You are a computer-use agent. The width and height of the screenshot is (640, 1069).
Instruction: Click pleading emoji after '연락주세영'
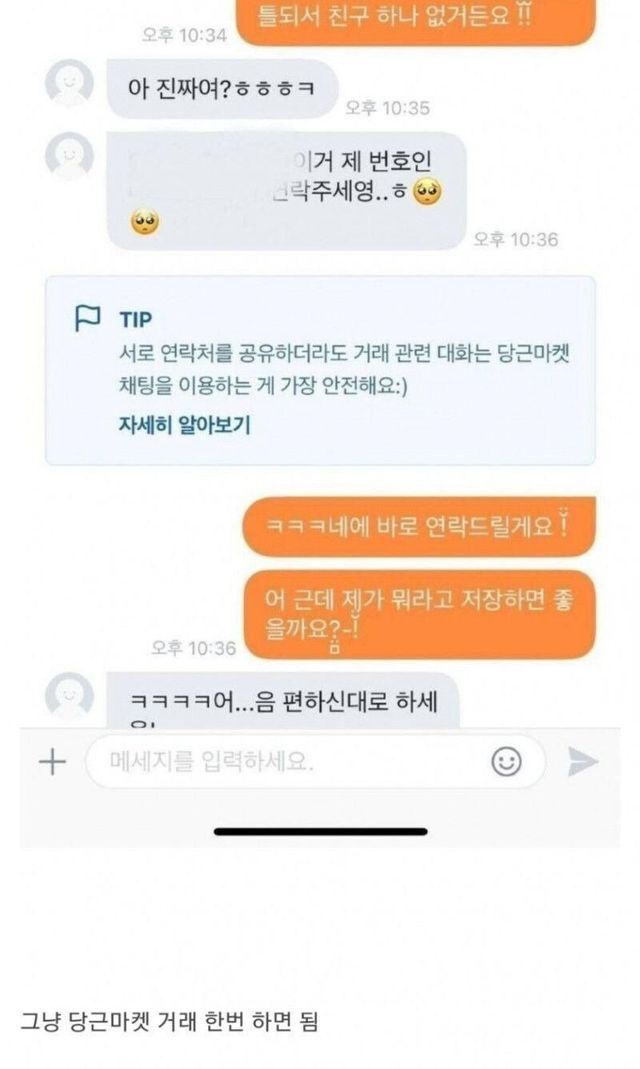[427, 192]
